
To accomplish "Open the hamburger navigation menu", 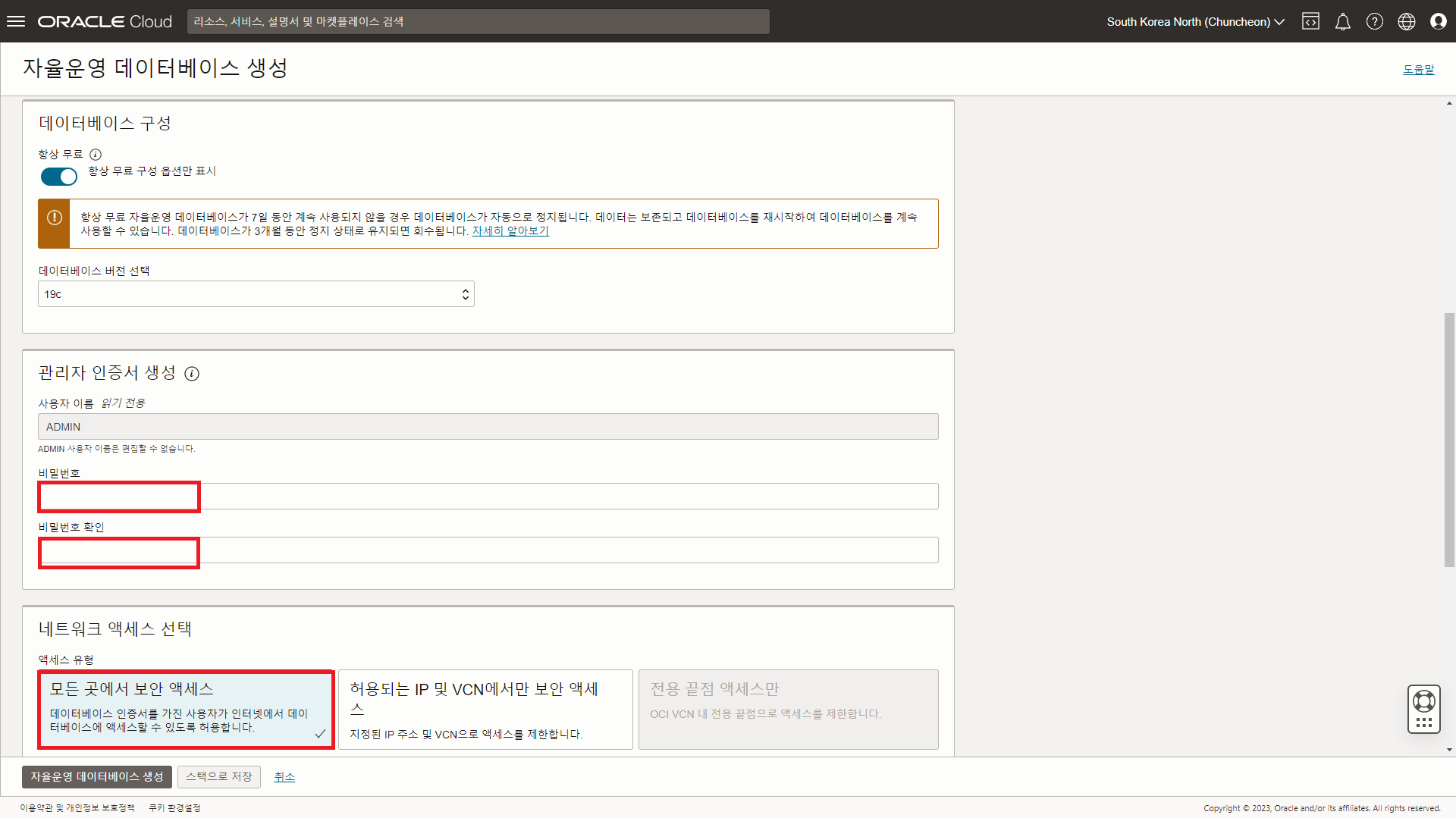I will (x=16, y=21).
